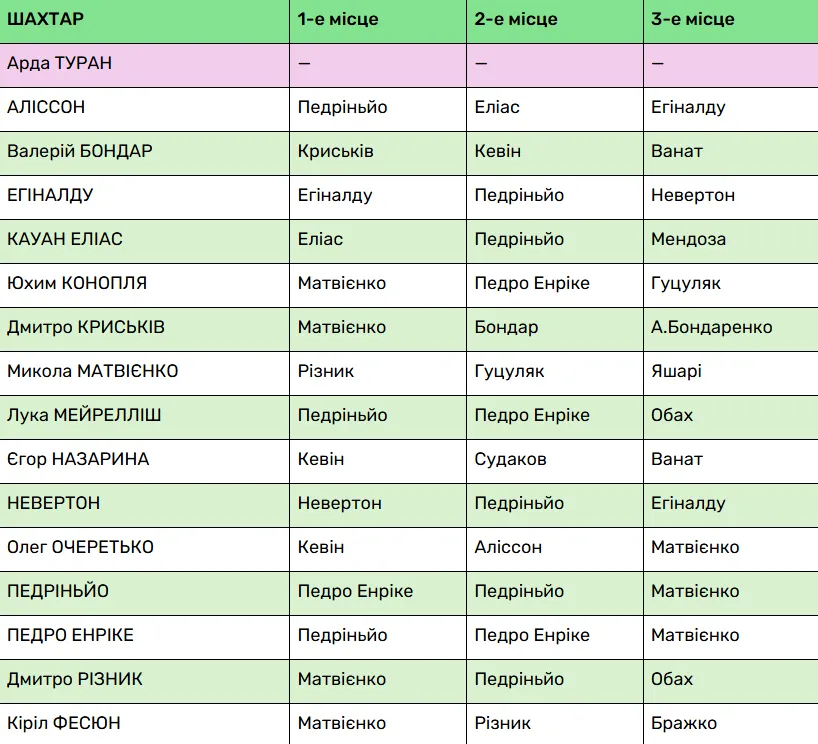Select the Валерій БОНДАР name cell

coord(80,151)
